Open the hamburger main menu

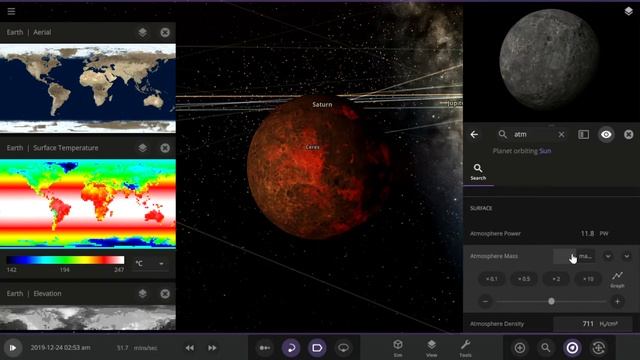(x=11, y=11)
